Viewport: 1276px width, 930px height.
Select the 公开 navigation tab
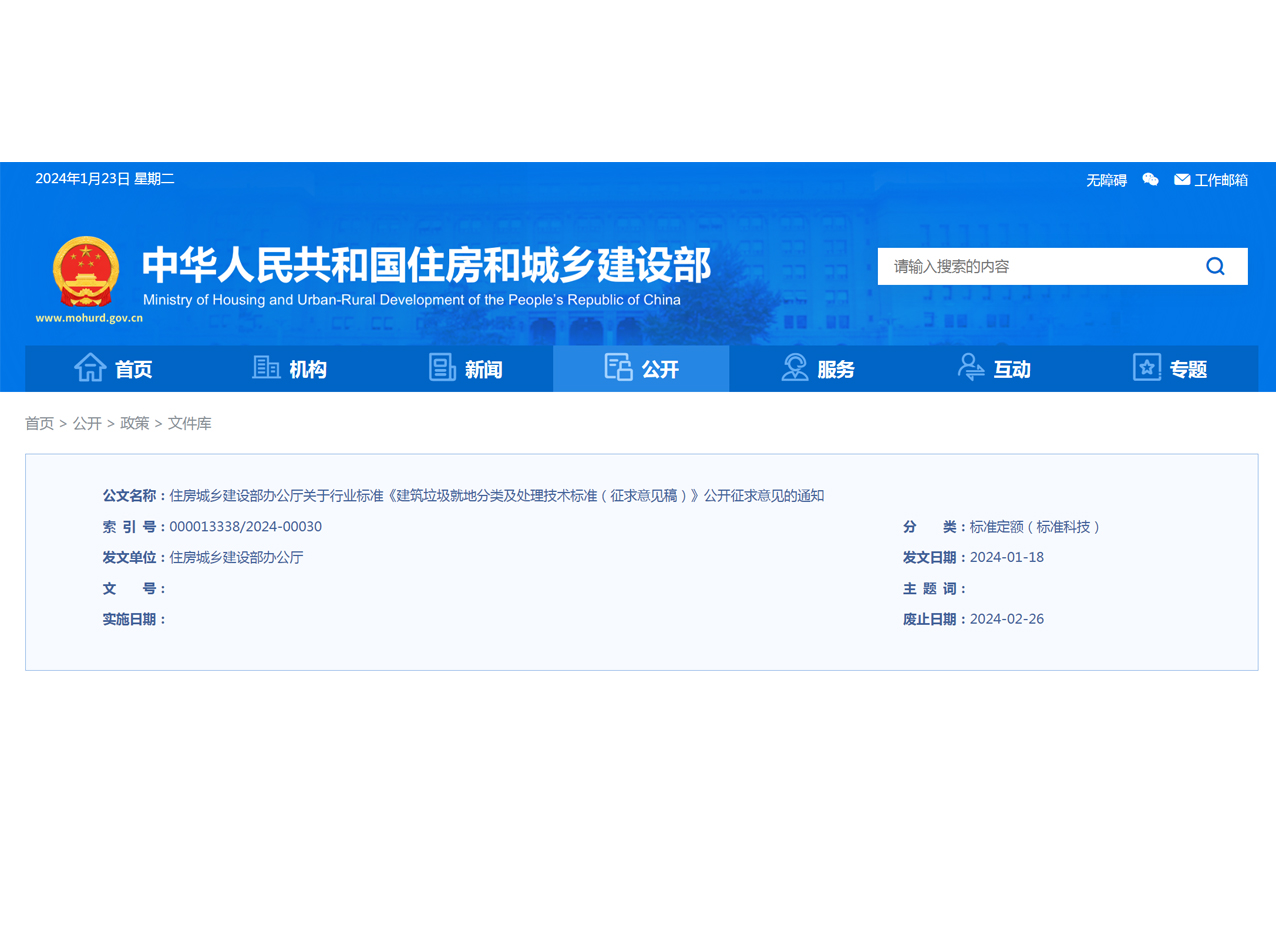click(x=641, y=369)
